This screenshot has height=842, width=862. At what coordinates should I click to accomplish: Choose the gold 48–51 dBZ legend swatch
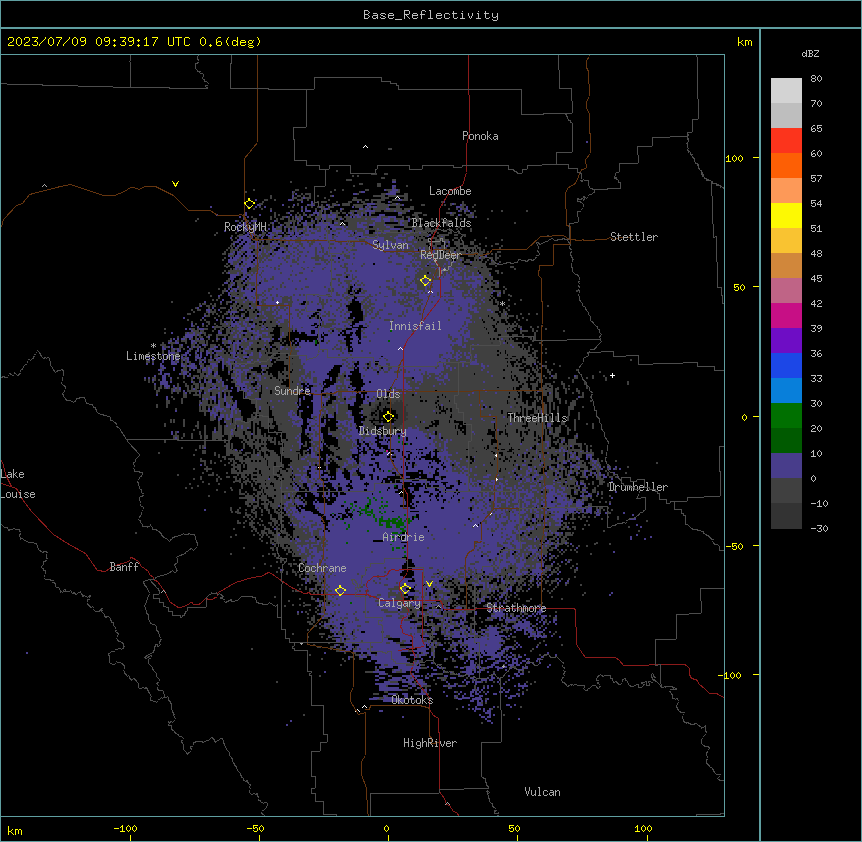[x=786, y=241]
